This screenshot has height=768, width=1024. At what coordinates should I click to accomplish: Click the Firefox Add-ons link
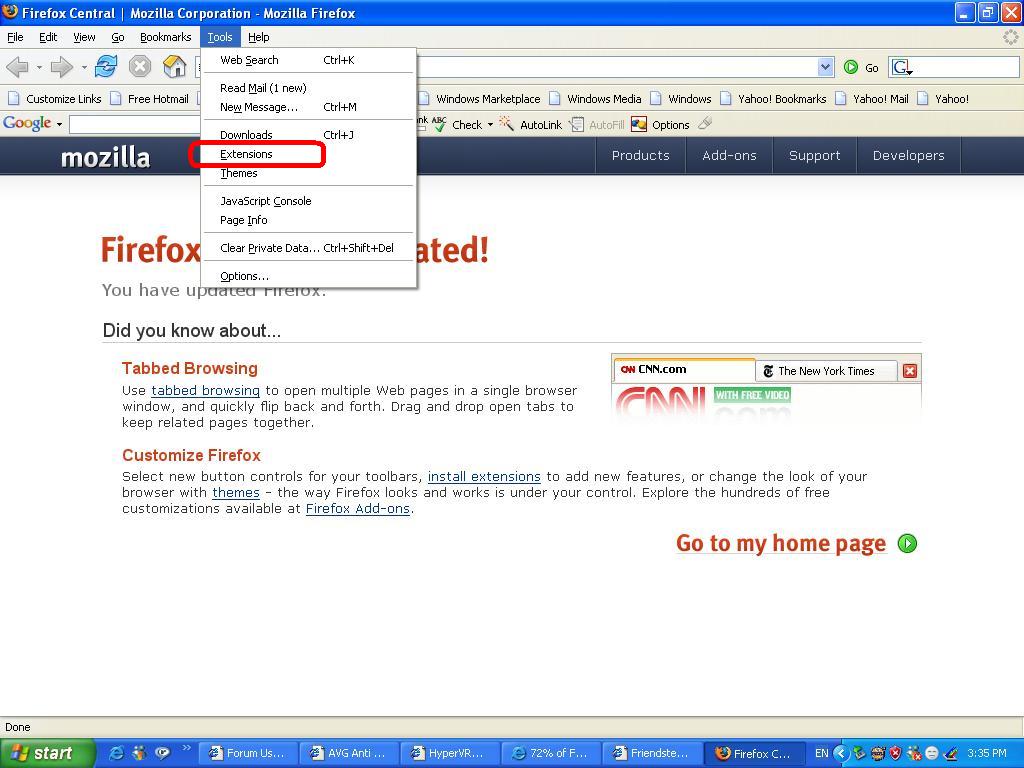click(358, 509)
